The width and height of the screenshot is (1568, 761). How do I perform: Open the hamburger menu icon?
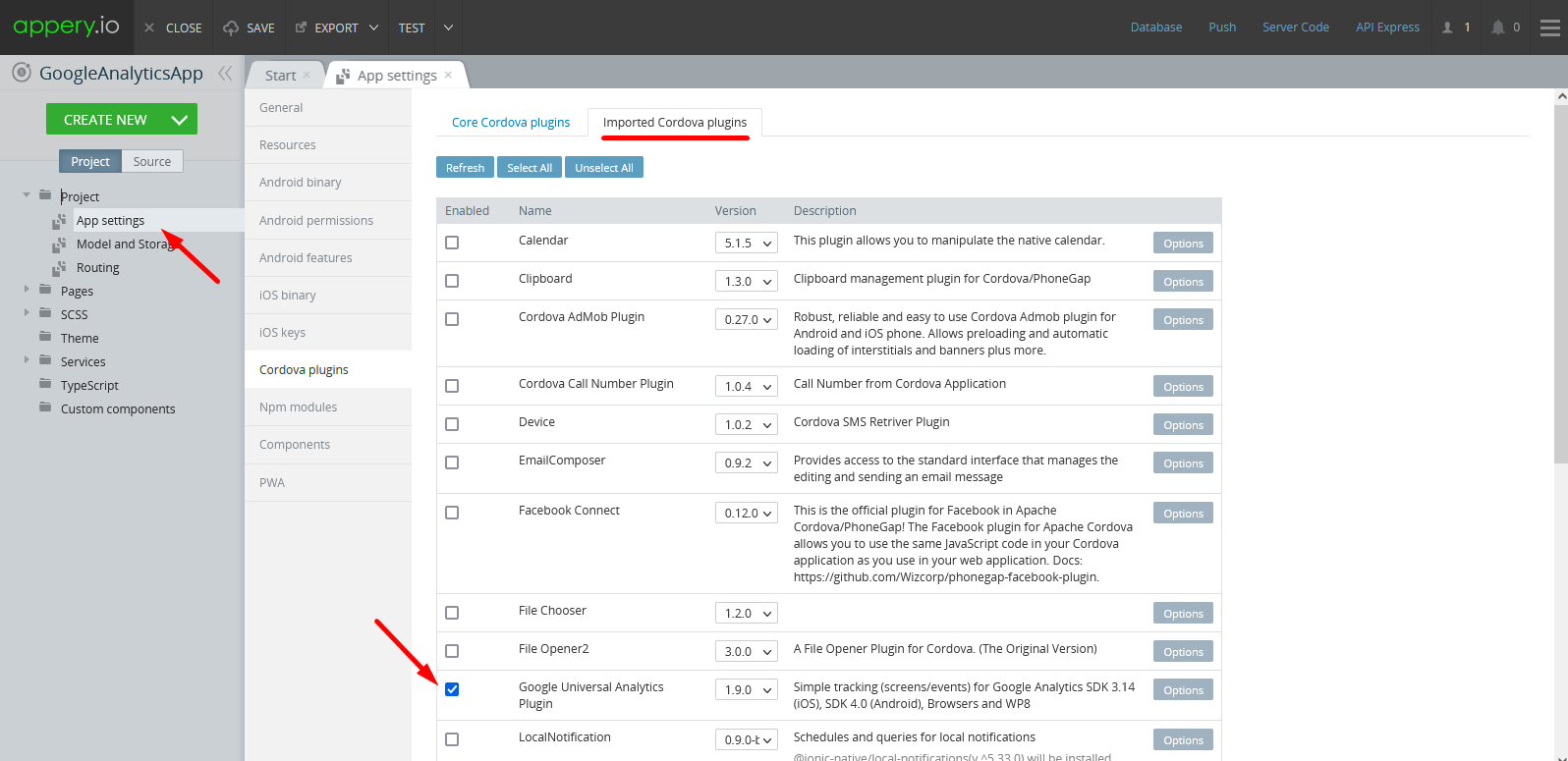pyautogui.click(x=1550, y=27)
